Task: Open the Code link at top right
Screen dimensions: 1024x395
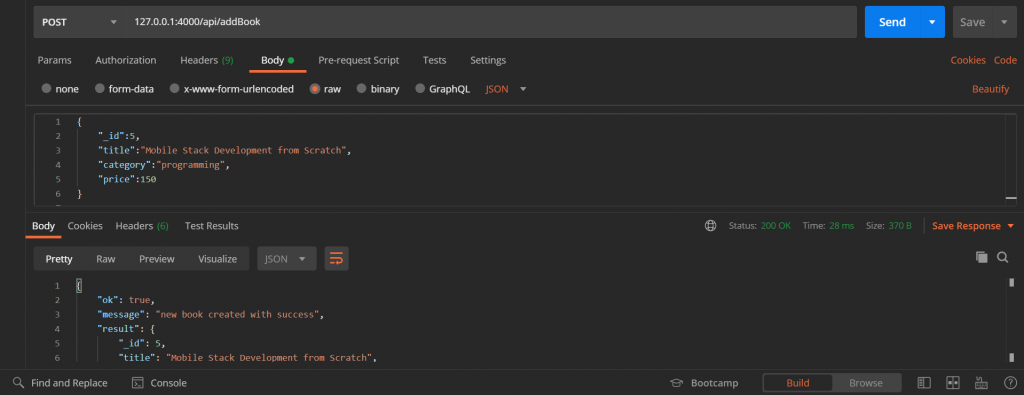Action: pyautogui.click(x=1005, y=60)
